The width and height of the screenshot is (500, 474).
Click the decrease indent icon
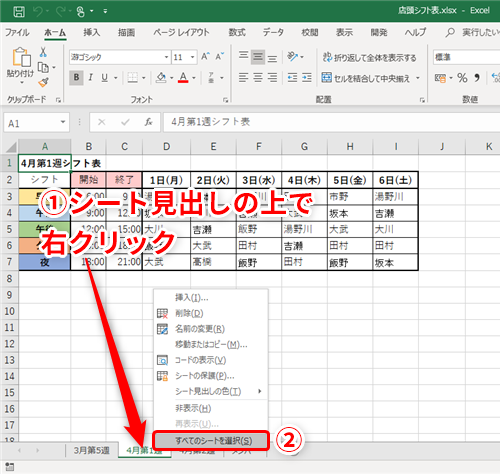[x=292, y=78]
